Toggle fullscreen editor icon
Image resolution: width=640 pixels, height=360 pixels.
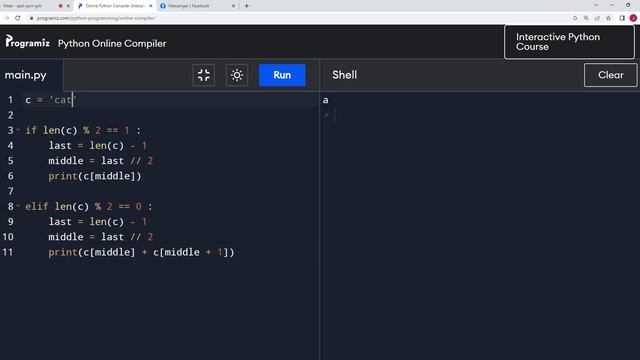click(204, 75)
